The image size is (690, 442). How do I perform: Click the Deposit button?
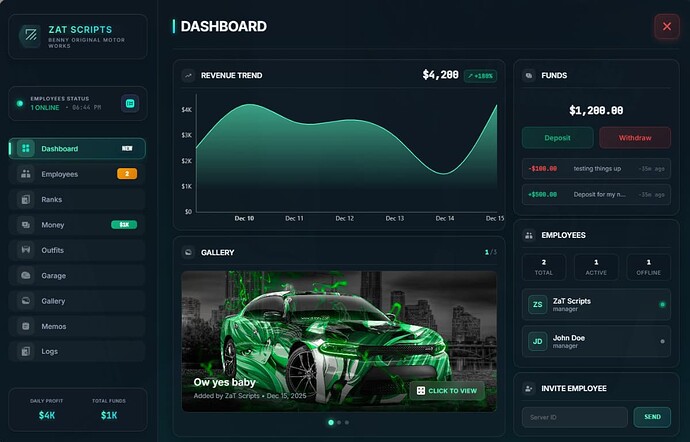(558, 138)
